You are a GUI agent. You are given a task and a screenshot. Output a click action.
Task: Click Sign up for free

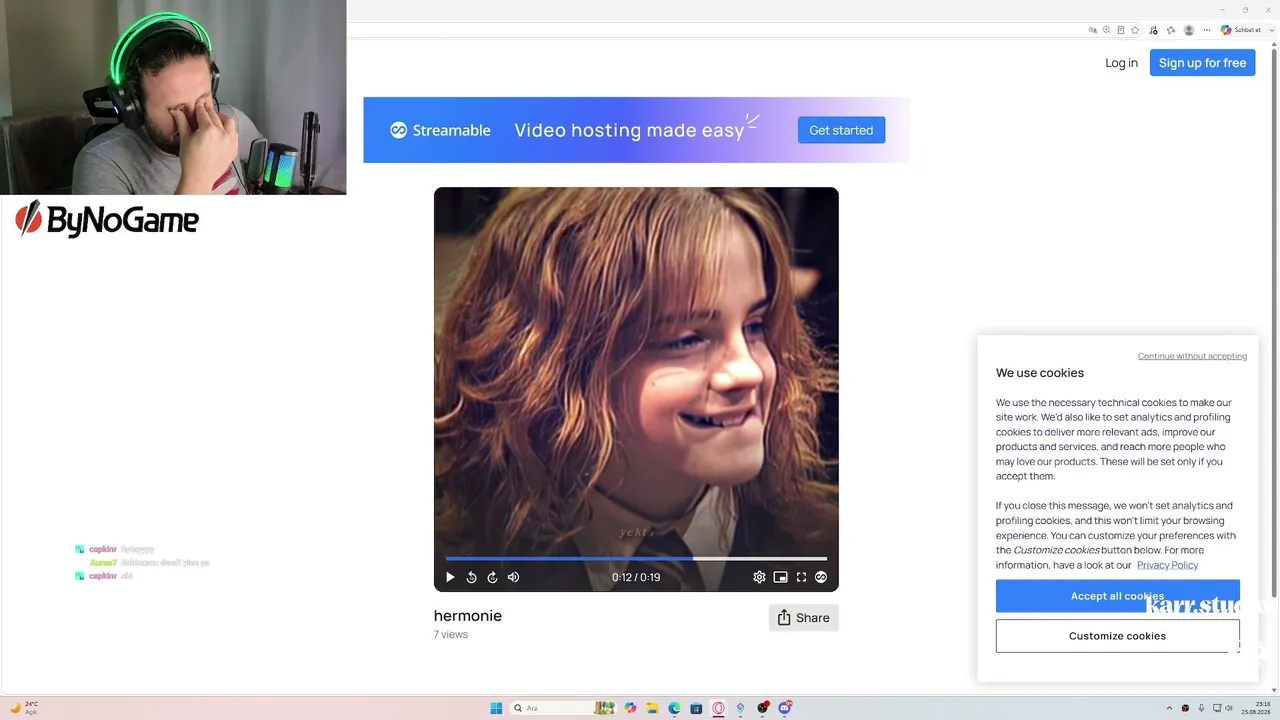click(x=1202, y=63)
